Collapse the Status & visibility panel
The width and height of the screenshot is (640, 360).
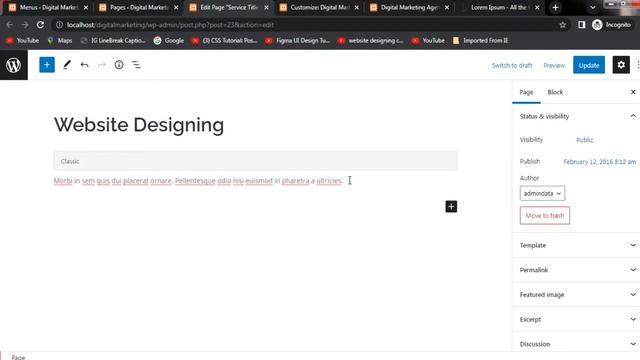pos(576,116)
